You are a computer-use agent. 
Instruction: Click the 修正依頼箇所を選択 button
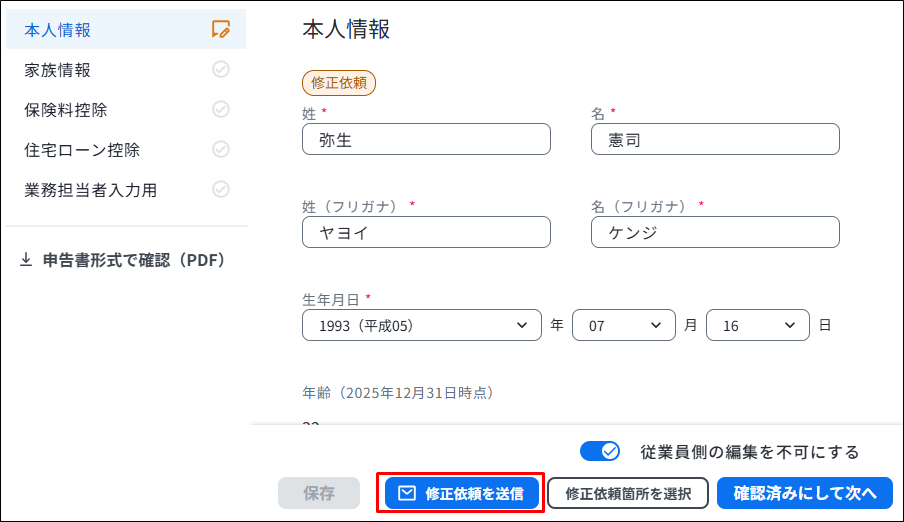coord(628,493)
